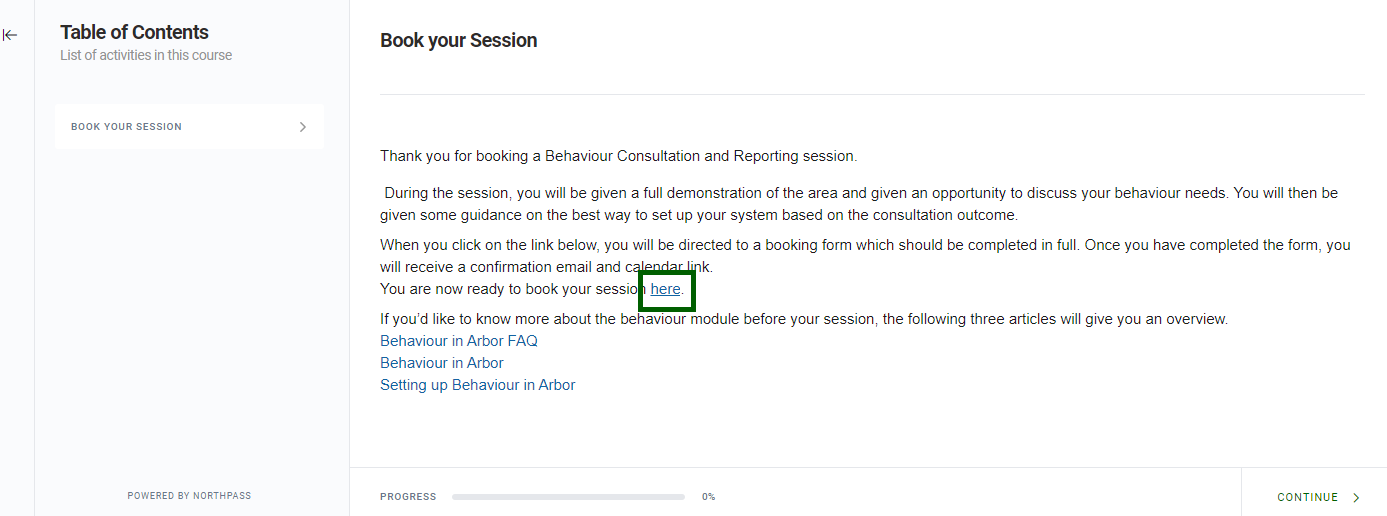1387x516 pixels.
Task: Select Book Your Session in the sidebar
Action: [x=127, y=127]
